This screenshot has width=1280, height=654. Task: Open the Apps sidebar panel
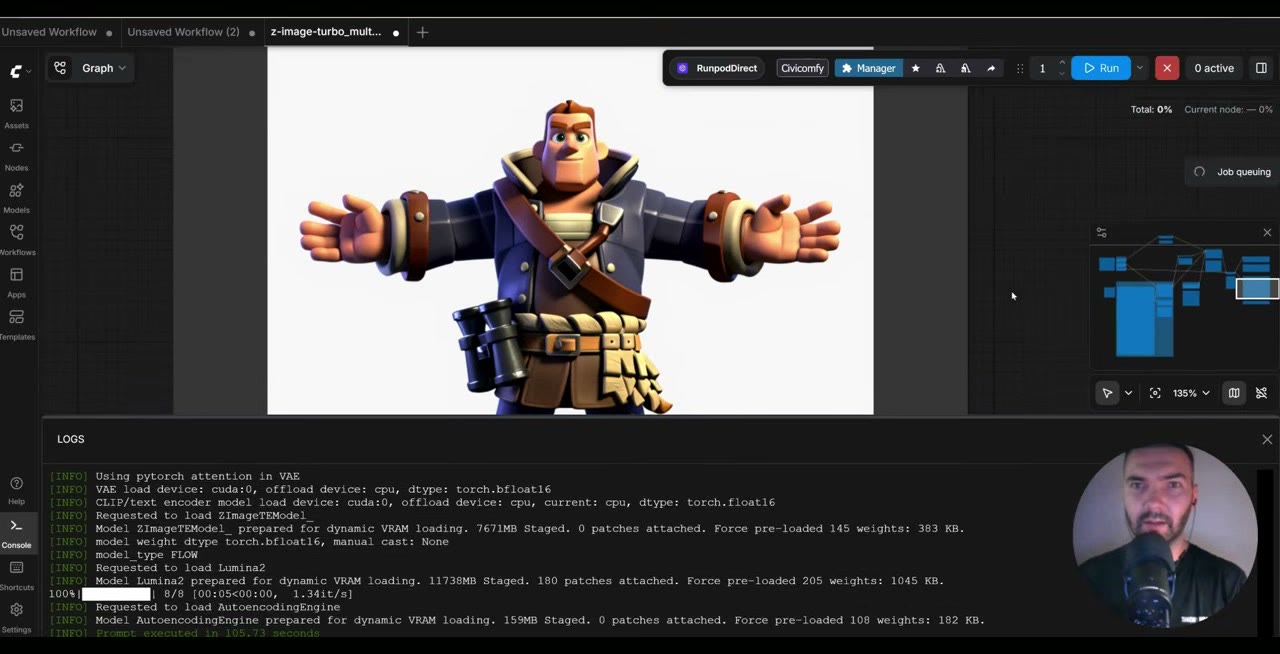16,282
